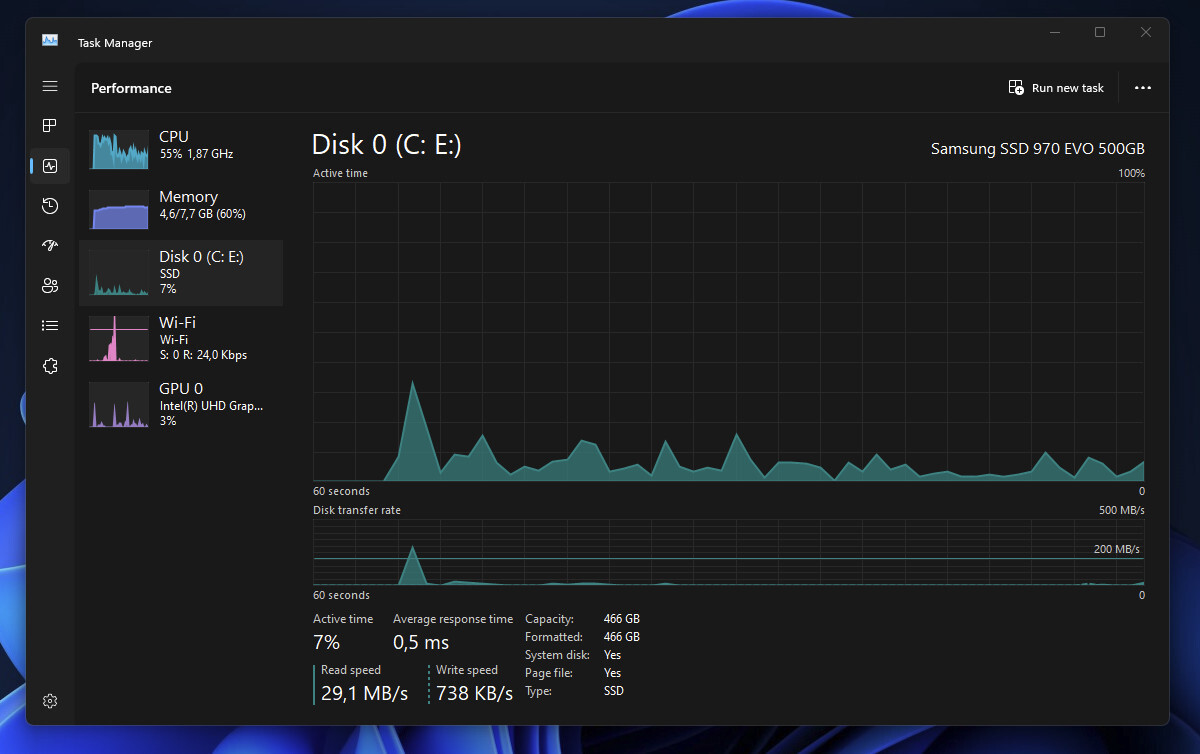The width and height of the screenshot is (1200, 754).
Task: Click the large Active time disk graph
Action: pyautogui.click(x=729, y=332)
